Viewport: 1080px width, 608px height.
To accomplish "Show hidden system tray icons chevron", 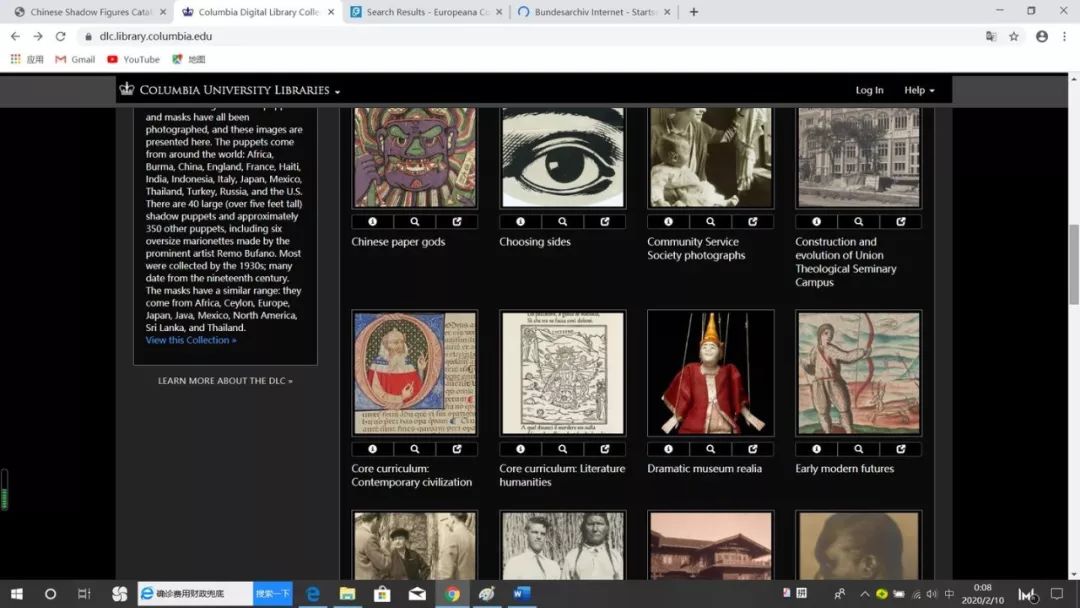I will click(x=864, y=594).
